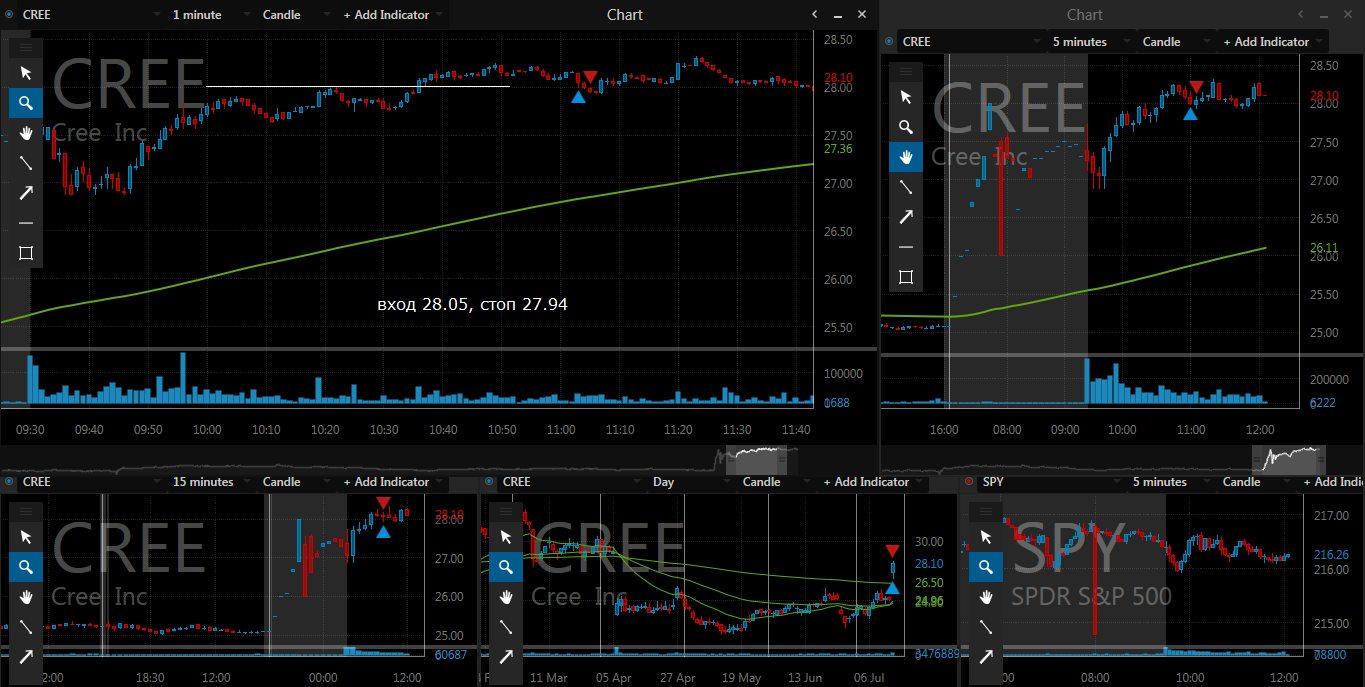Toggle the link dot of 5-minute CREE chart
This screenshot has height=687, width=1365.
point(890,42)
